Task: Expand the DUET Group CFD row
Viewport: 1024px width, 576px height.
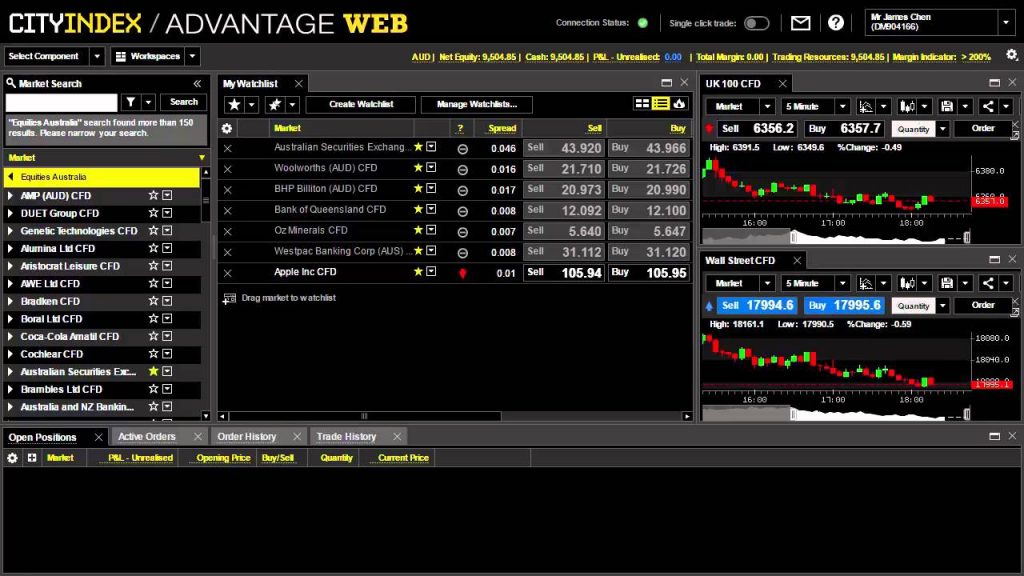Action: (10, 213)
